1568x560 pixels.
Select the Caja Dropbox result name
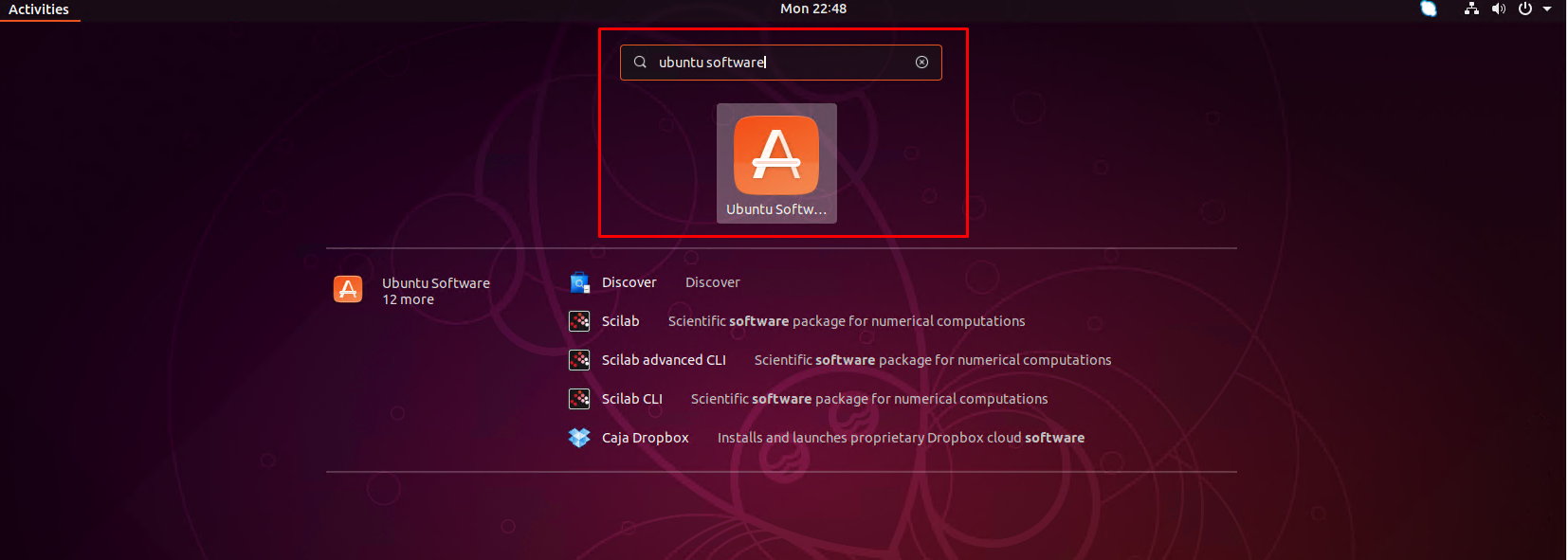click(646, 438)
